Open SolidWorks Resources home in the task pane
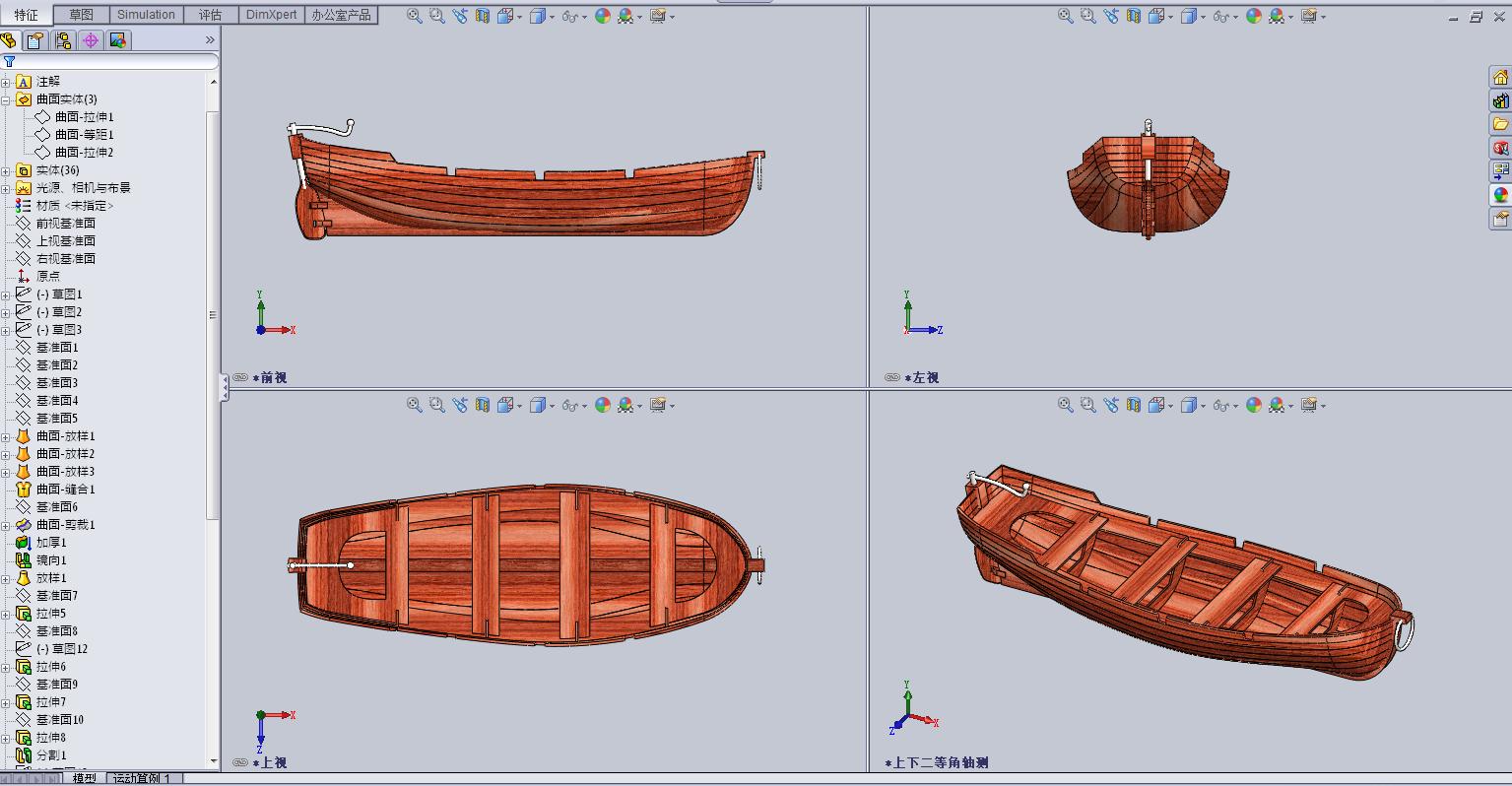 point(1500,77)
